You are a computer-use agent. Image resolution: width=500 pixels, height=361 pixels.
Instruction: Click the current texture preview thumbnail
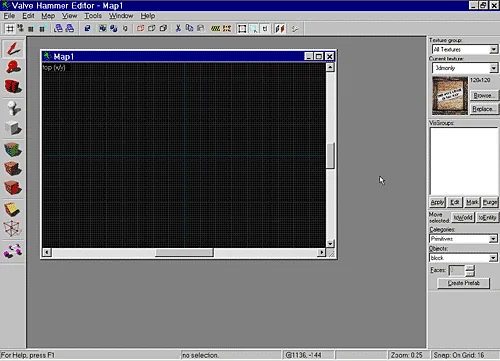[450, 96]
